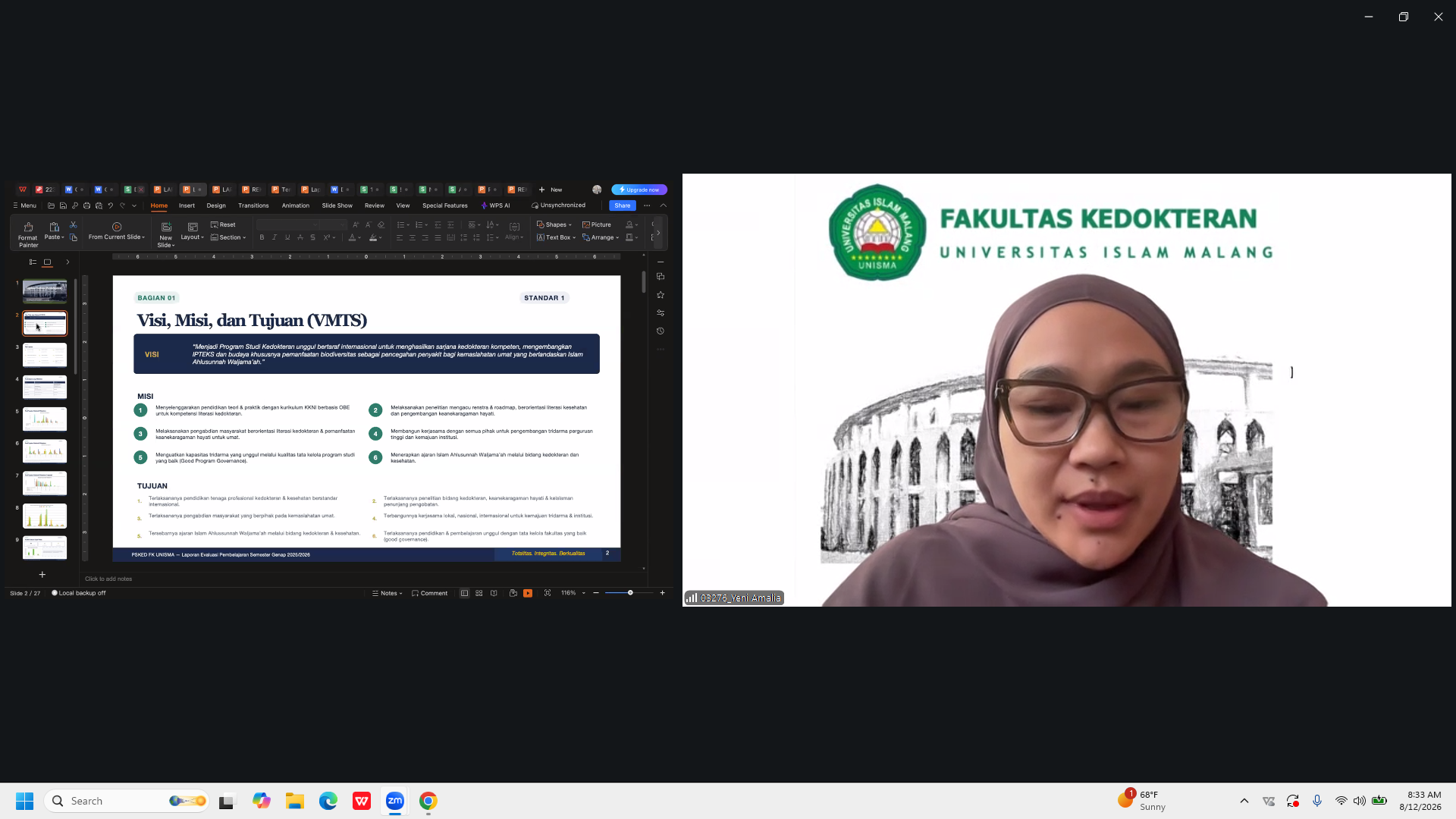Toggle Local backup off indicator
The image size is (1456, 819).
pos(79,593)
